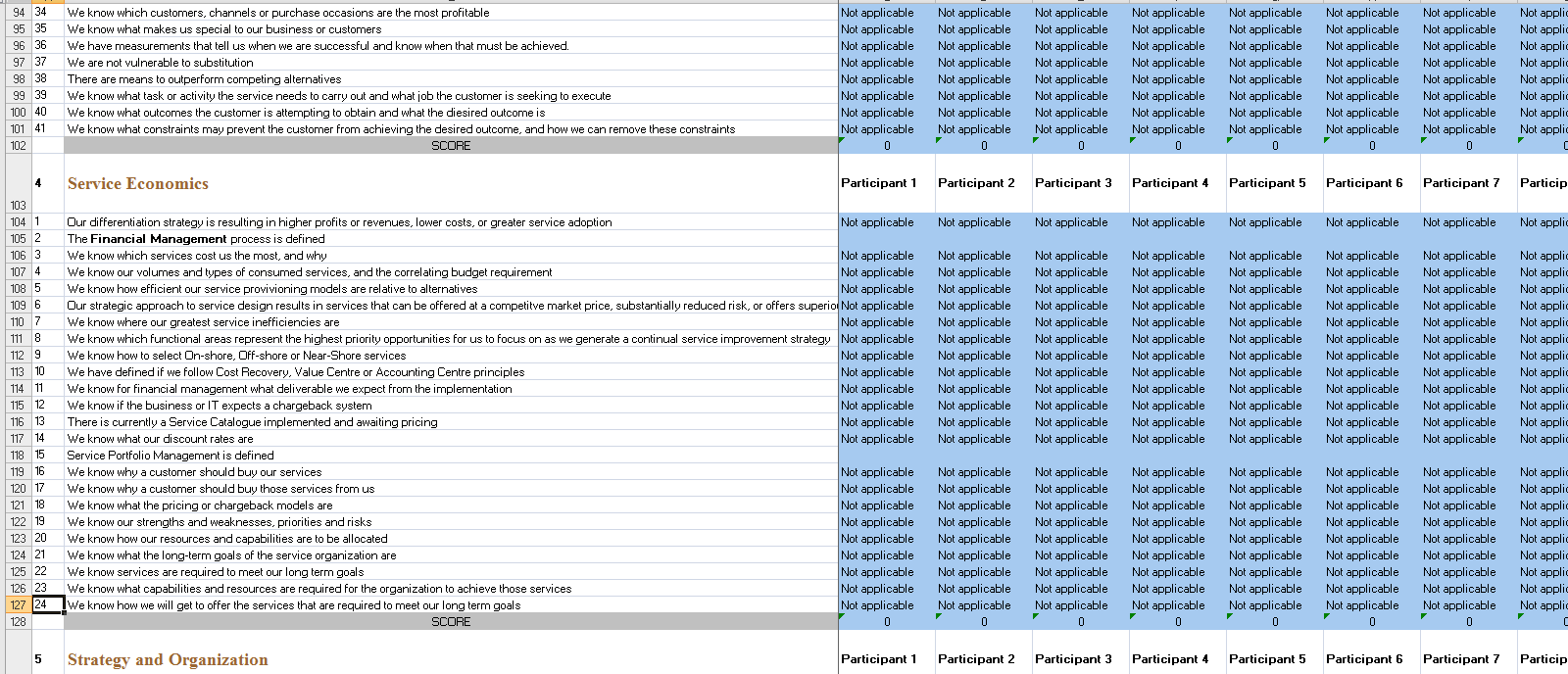Select Participant 7 score value in row 102
This screenshot has height=674, width=1568.
1469,146
